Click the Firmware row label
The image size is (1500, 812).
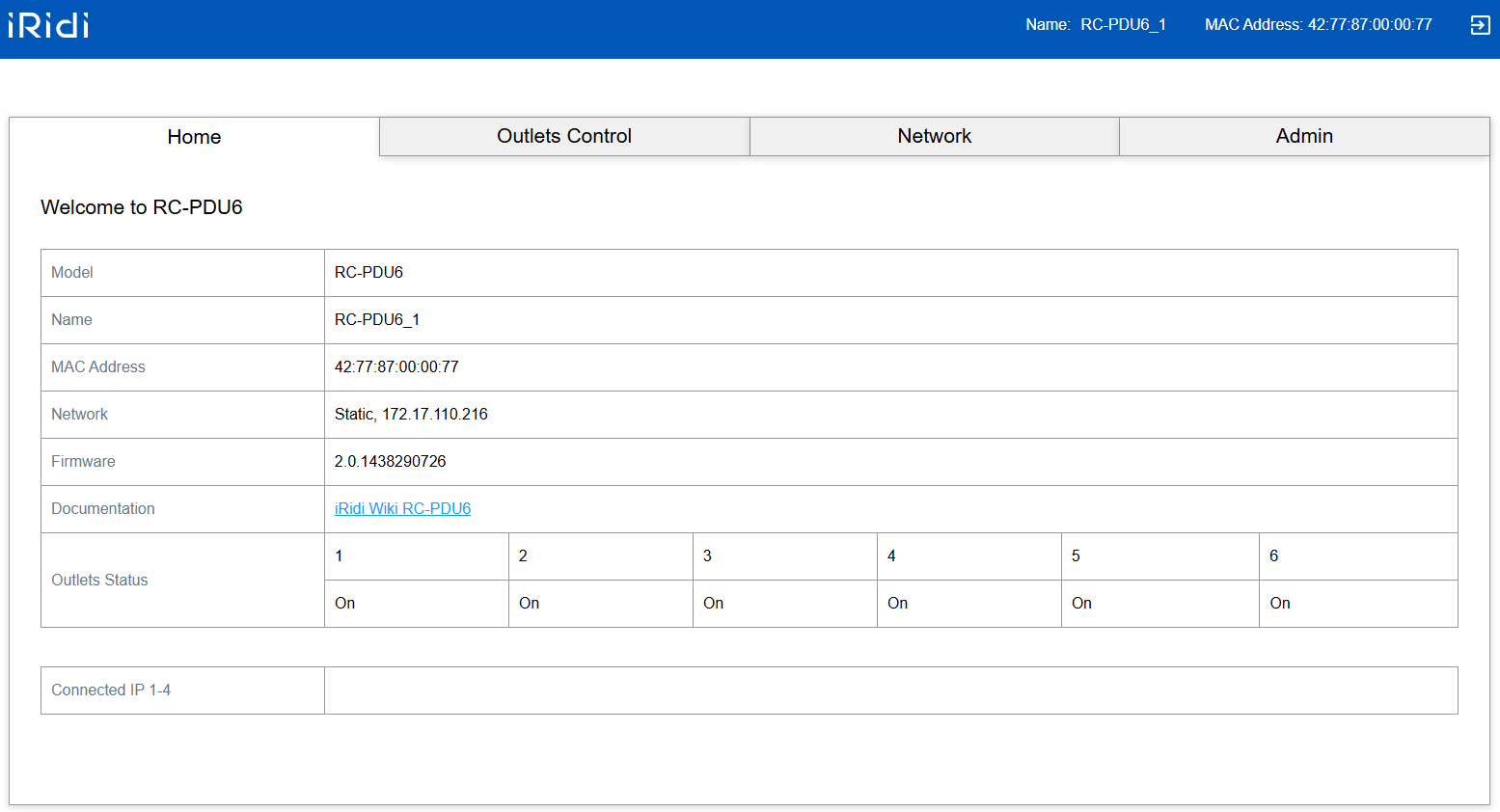[x=83, y=462]
